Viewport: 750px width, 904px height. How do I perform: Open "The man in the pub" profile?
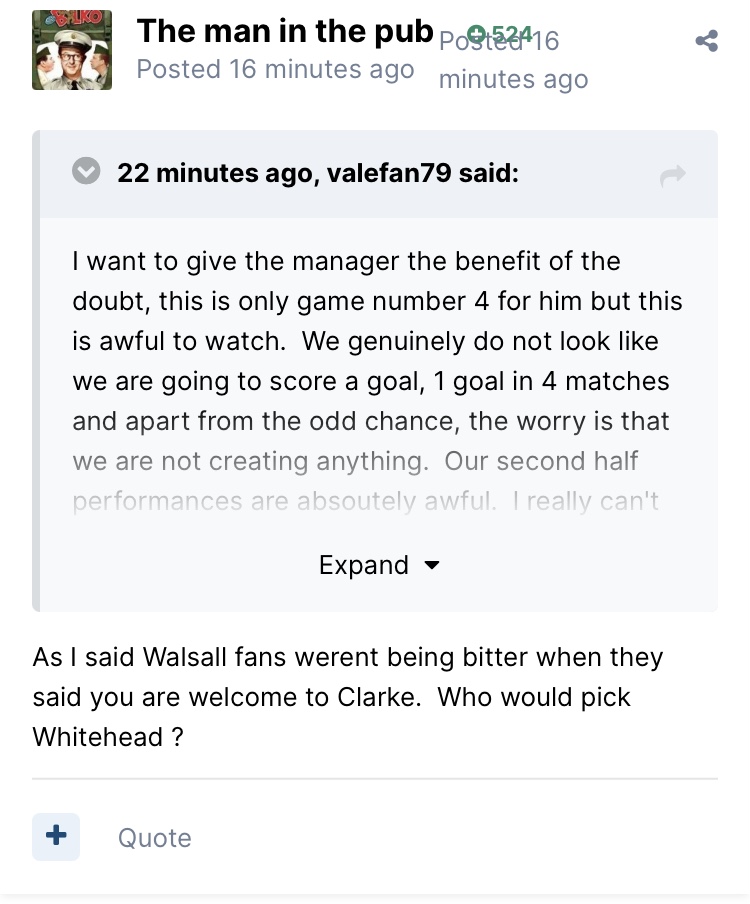pyautogui.click(x=285, y=31)
